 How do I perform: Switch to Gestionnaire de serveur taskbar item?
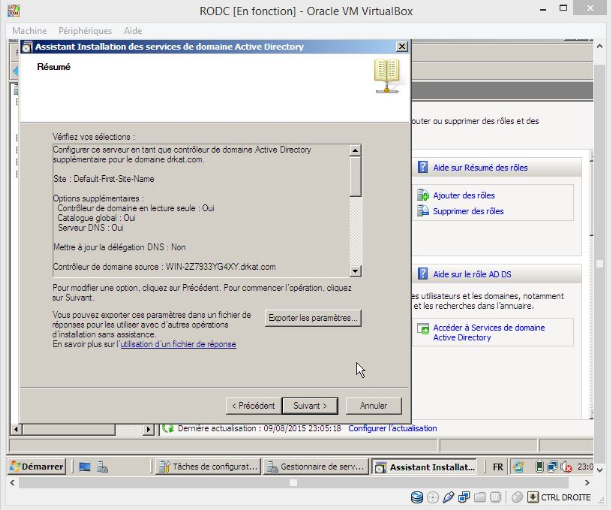316,467
